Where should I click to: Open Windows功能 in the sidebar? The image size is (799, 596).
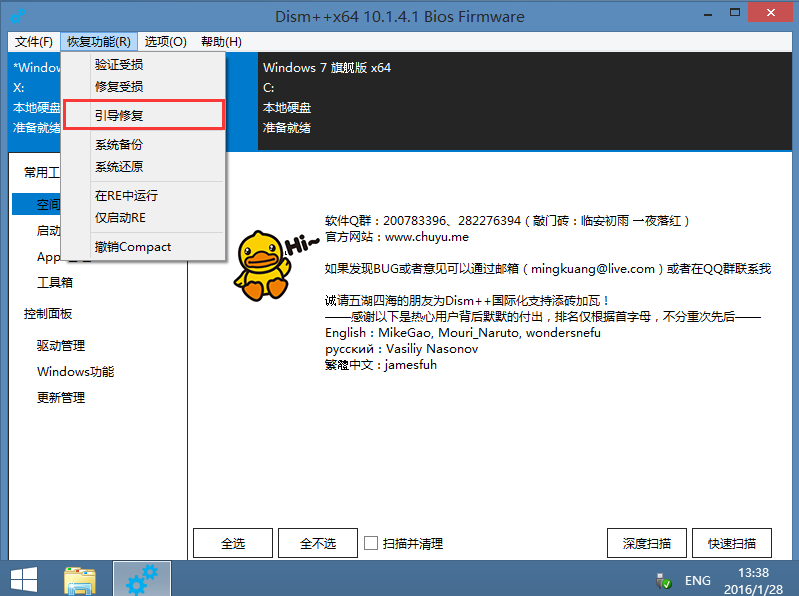point(75,372)
